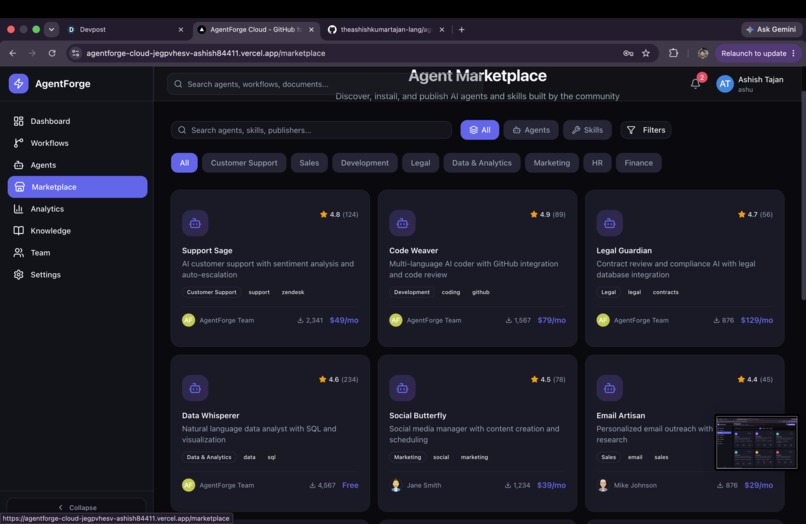Click the $79/mo price on Code Weaver
Image resolution: width=806 pixels, height=524 pixels.
[x=552, y=320]
